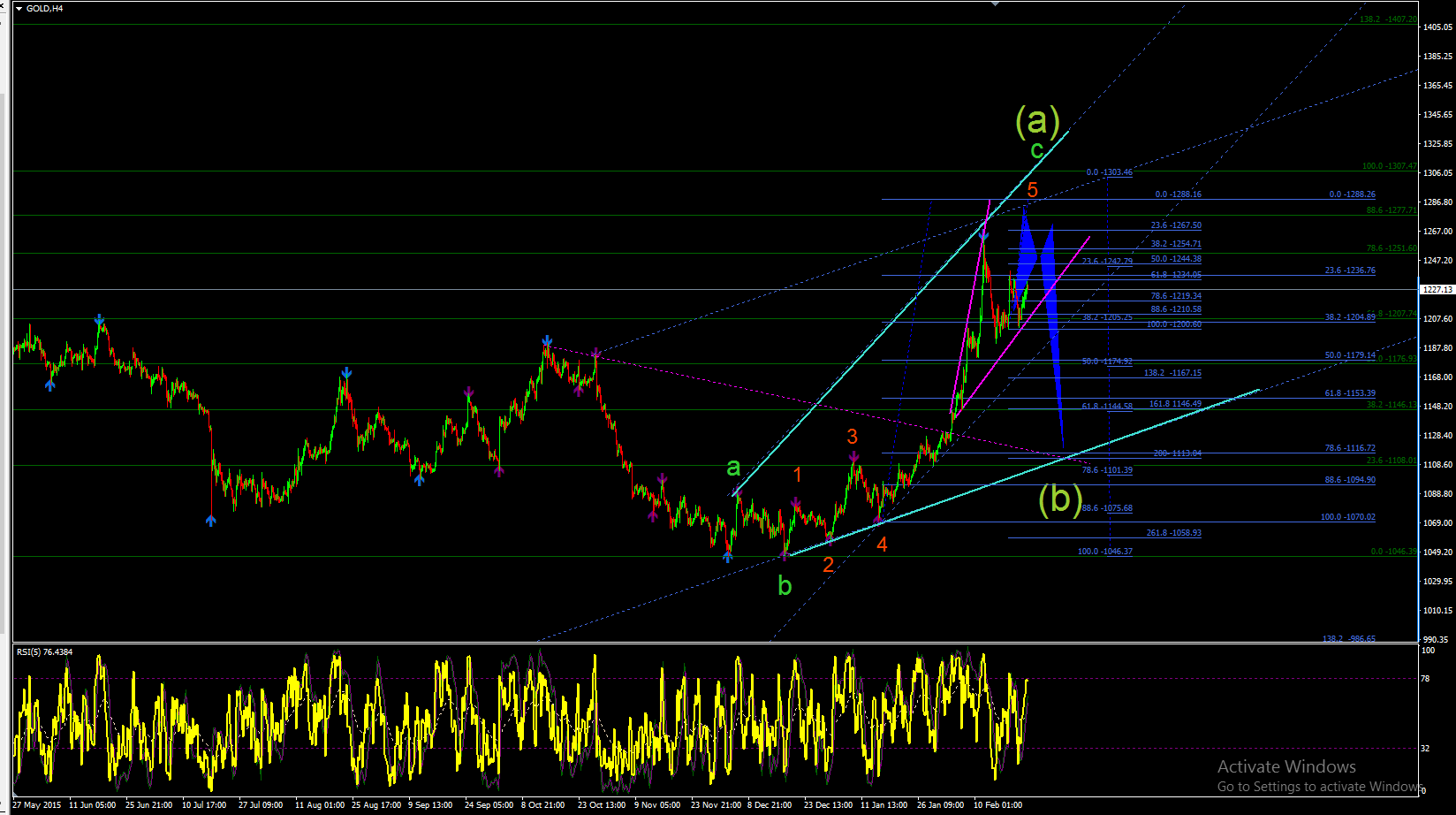
Task: Click the Fibonacci label 23.6 -1242.79
Action: pos(1107,262)
